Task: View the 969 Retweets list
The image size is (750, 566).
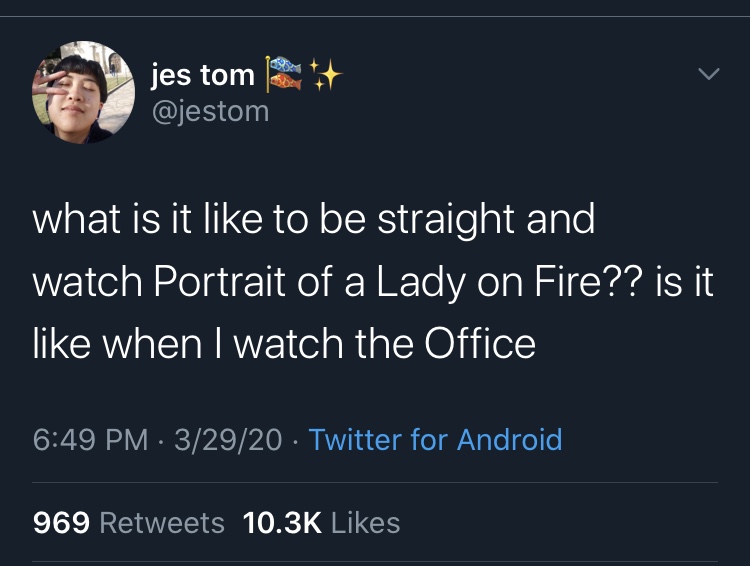Action: coord(129,522)
